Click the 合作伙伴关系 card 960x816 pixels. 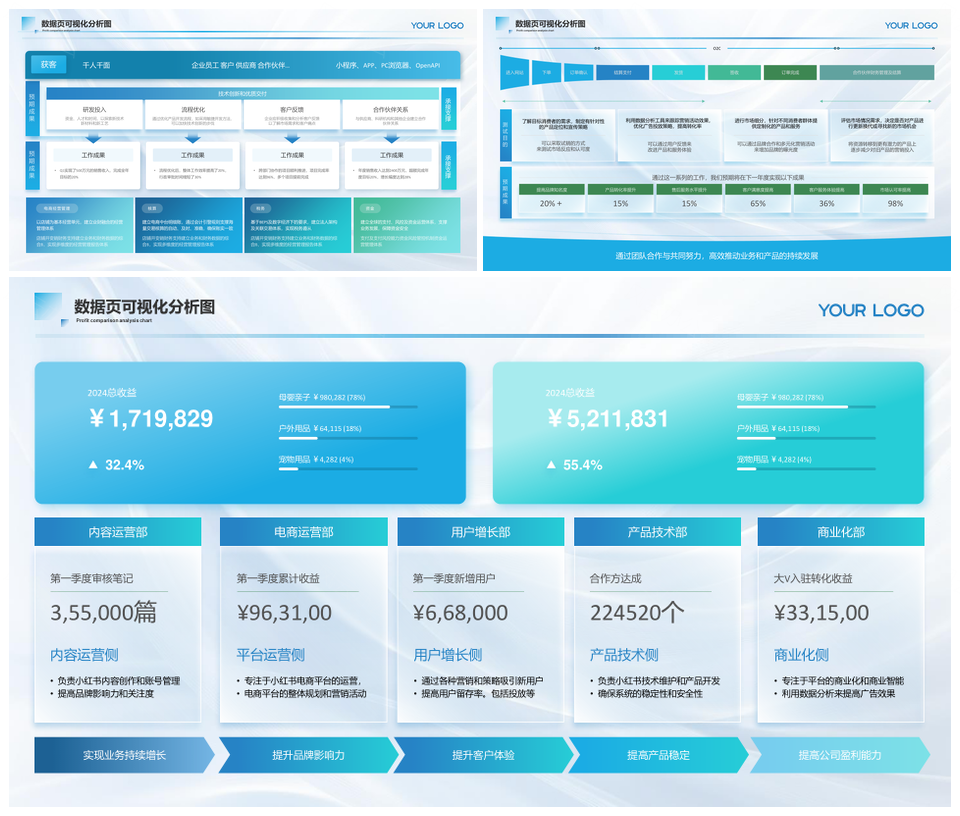(x=391, y=114)
